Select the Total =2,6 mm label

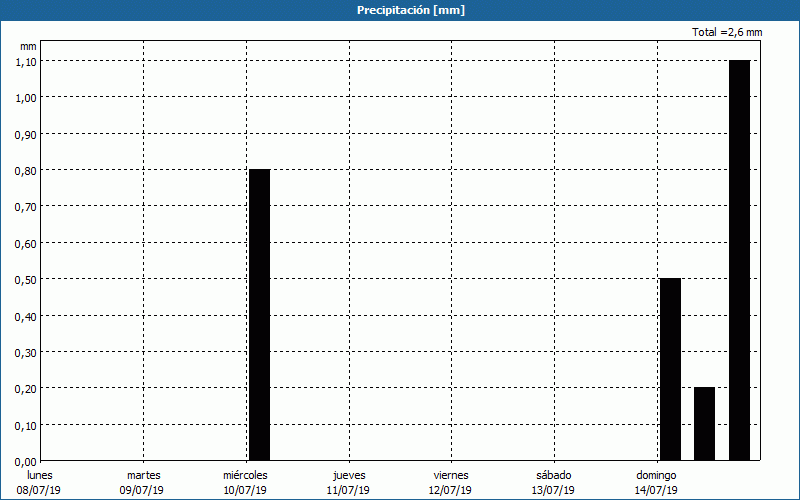[x=727, y=32]
